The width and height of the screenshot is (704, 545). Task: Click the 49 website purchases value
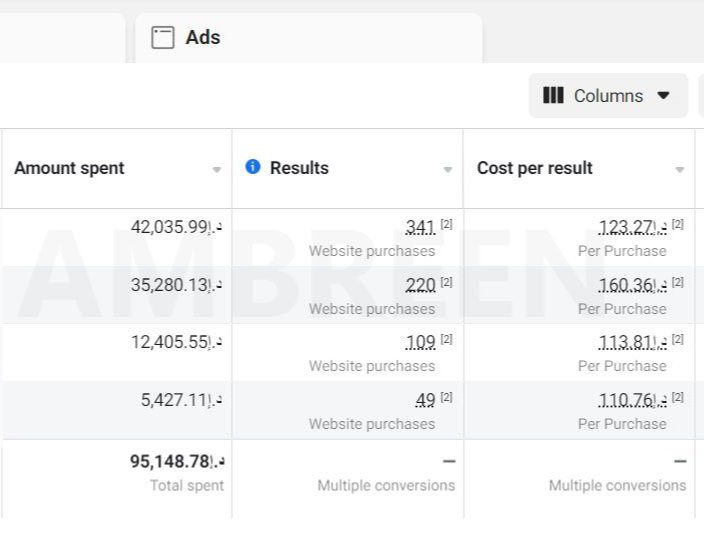click(425, 401)
